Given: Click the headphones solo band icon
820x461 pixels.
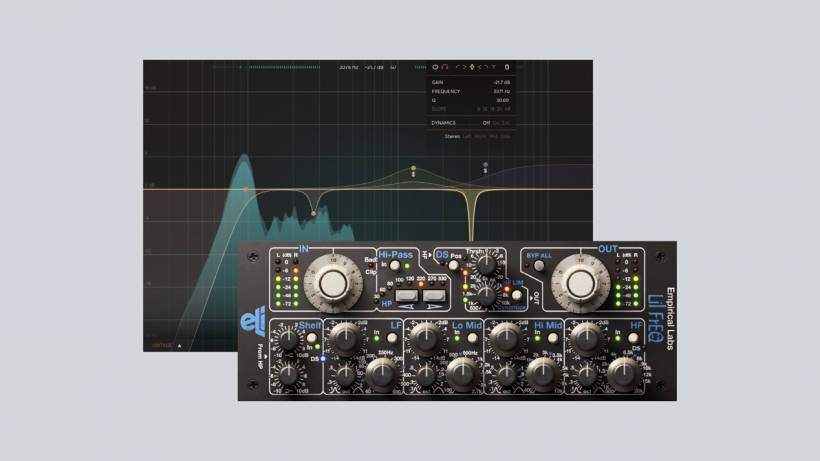Looking at the screenshot, I should point(445,67).
